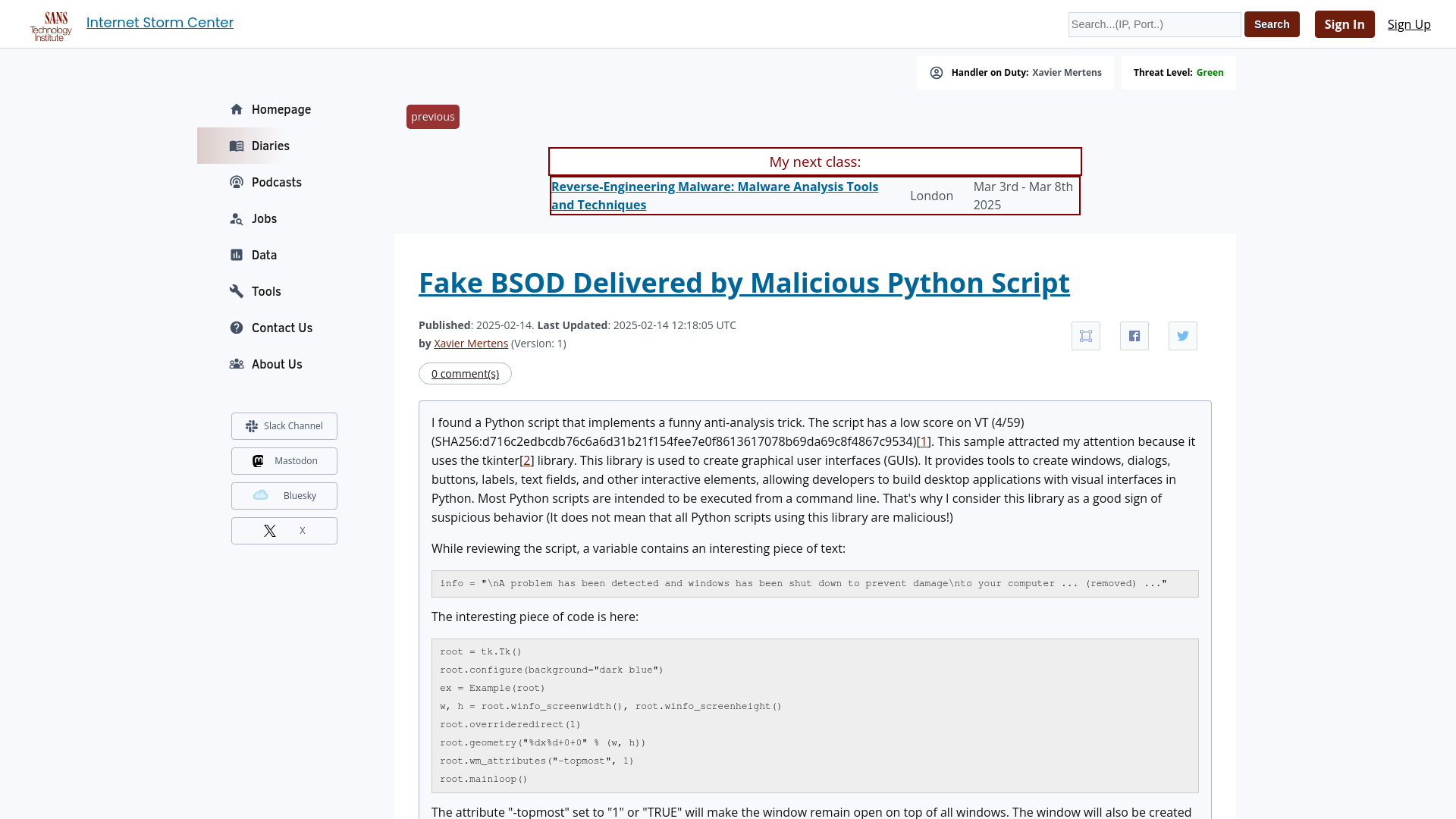This screenshot has width=1456, height=819.
Task: Go to the previous diary
Action: [x=433, y=117]
